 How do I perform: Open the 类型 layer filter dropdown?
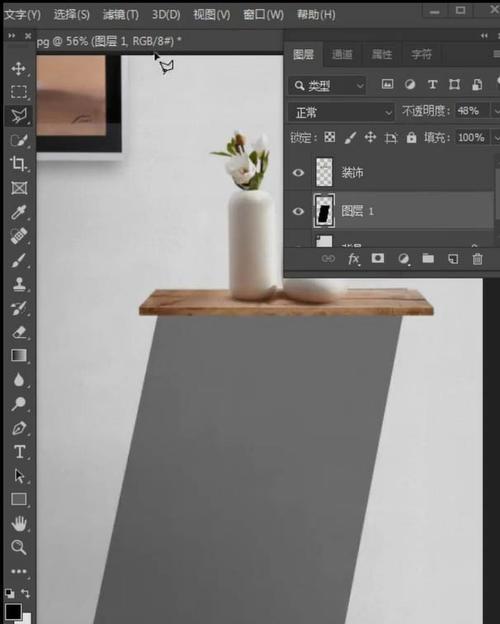point(327,86)
